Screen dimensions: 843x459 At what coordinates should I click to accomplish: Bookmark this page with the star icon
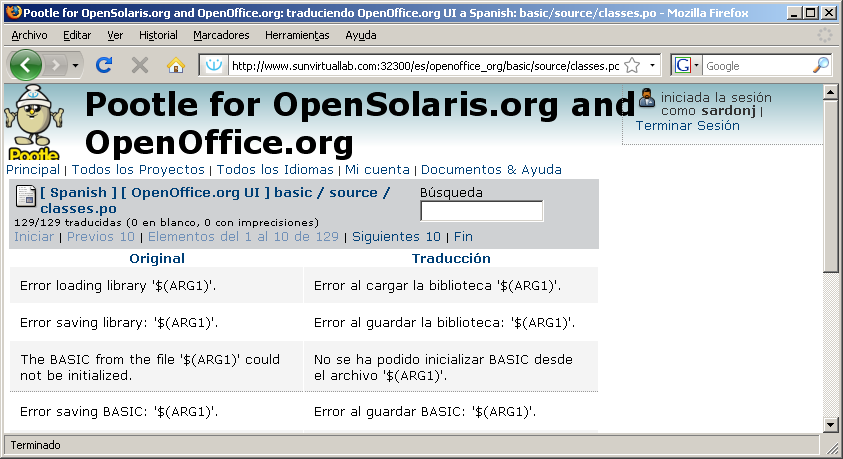click(x=632, y=66)
